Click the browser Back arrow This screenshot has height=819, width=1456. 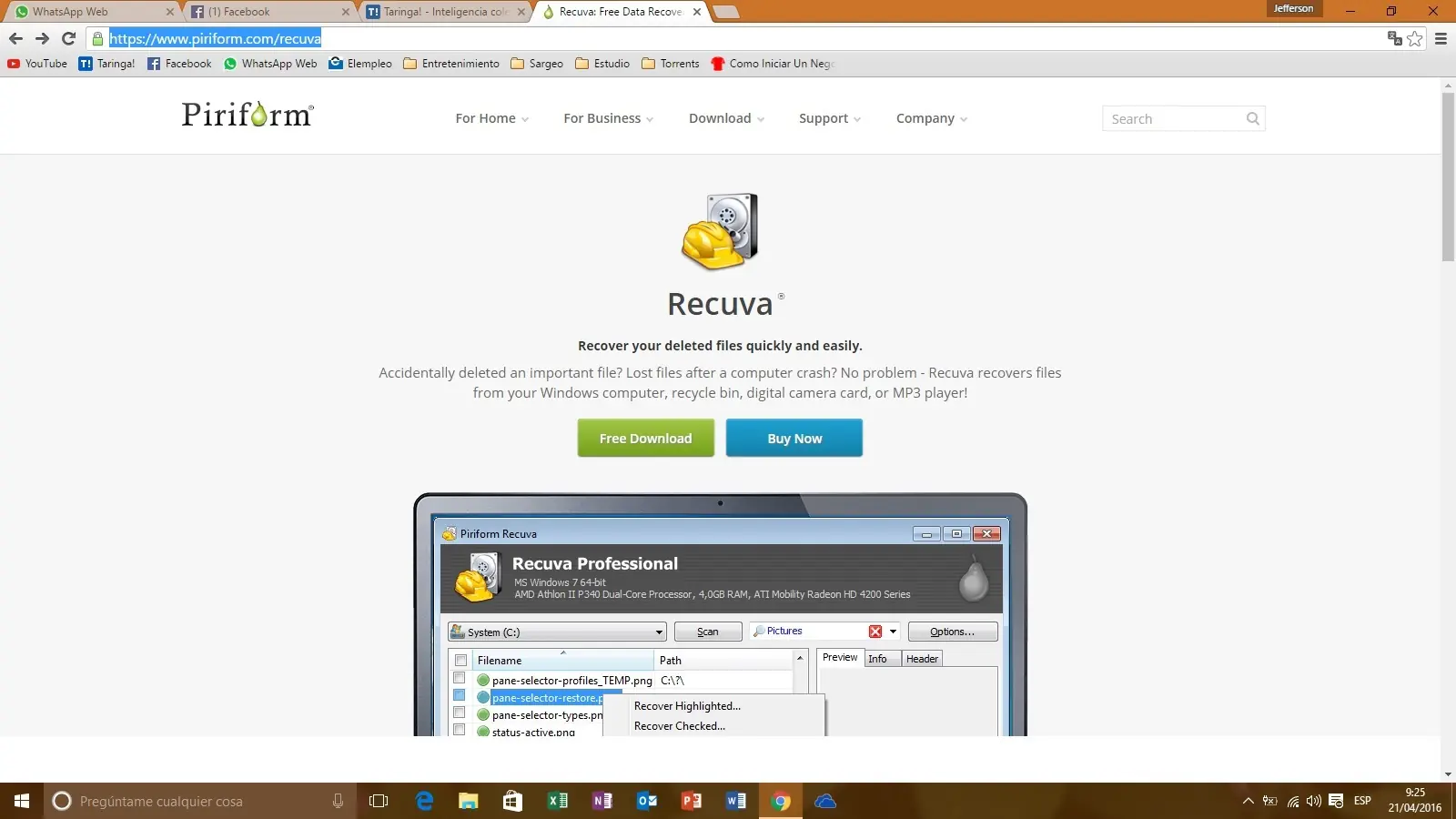[x=15, y=38]
